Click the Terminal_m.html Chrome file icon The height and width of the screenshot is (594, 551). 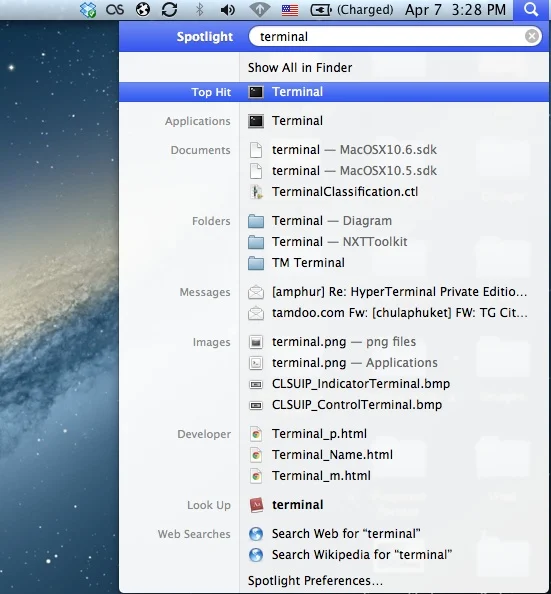coord(256,476)
